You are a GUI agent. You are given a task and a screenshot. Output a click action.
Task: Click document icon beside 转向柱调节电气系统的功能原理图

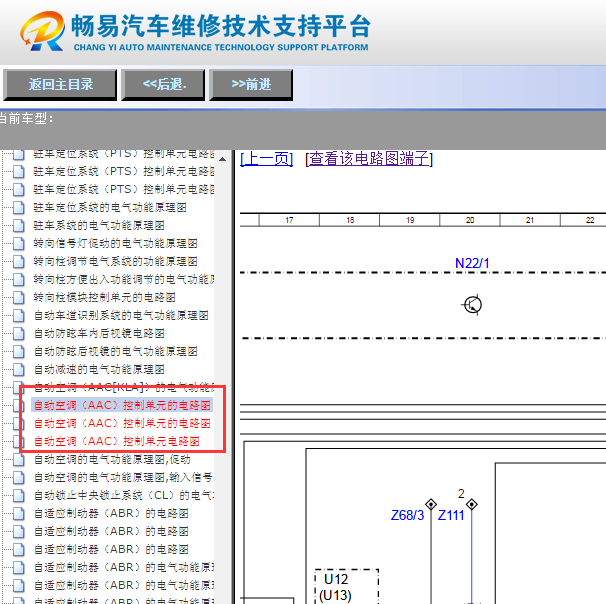click(x=18, y=262)
